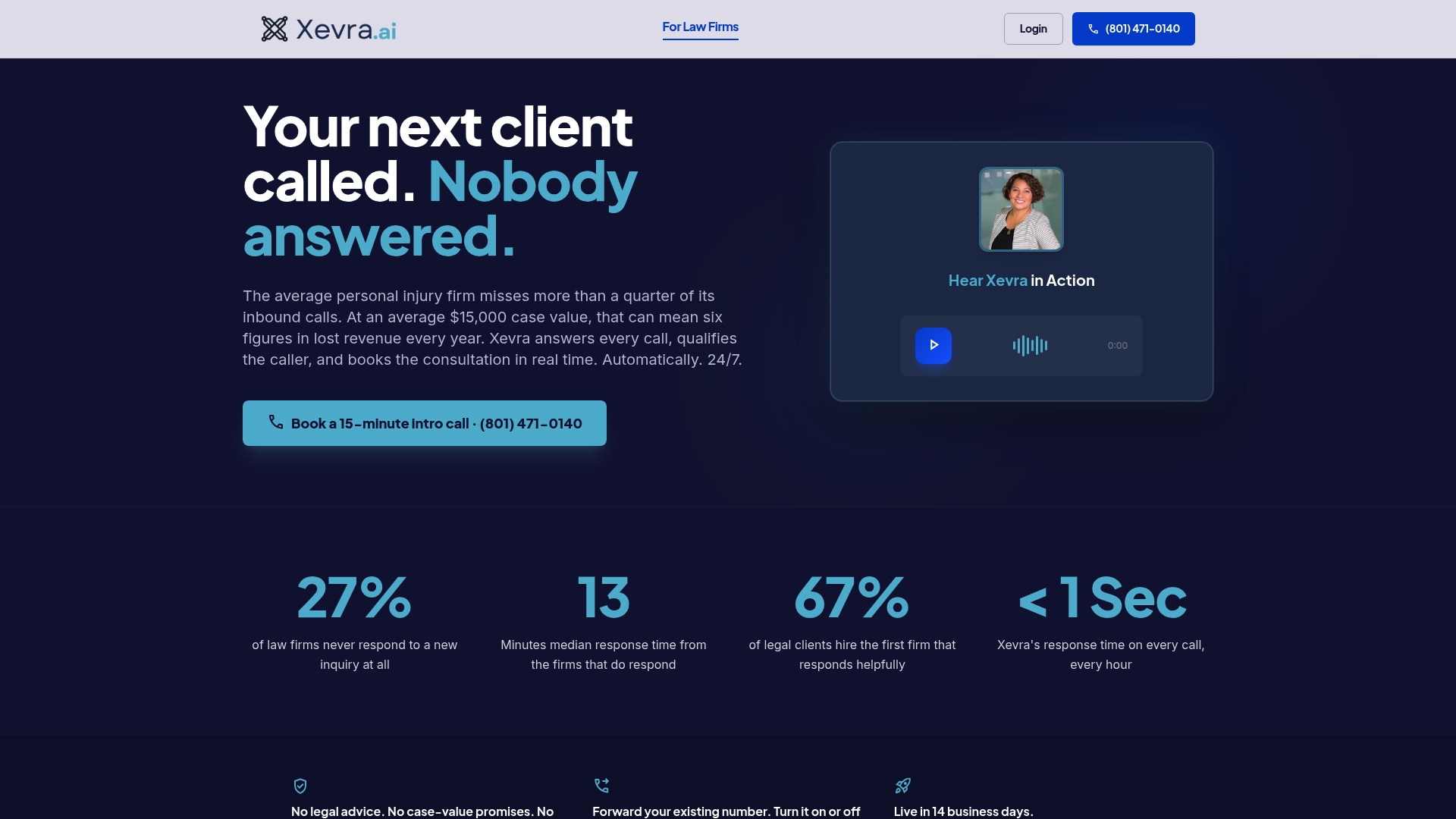Screen dimensions: 1456x819
Task: Book a 15-minute intro call button
Action: pyautogui.click(x=425, y=423)
